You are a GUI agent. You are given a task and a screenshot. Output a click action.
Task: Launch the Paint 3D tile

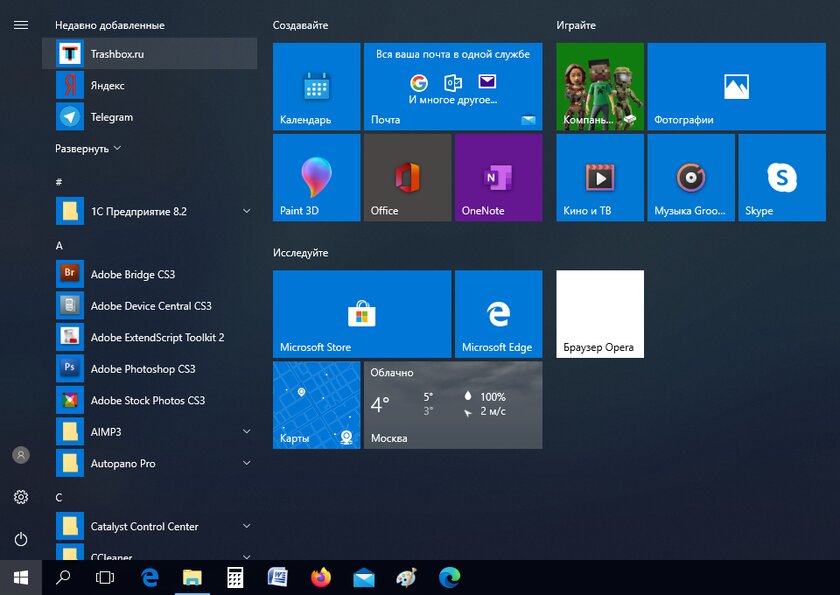click(x=317, y=178)
